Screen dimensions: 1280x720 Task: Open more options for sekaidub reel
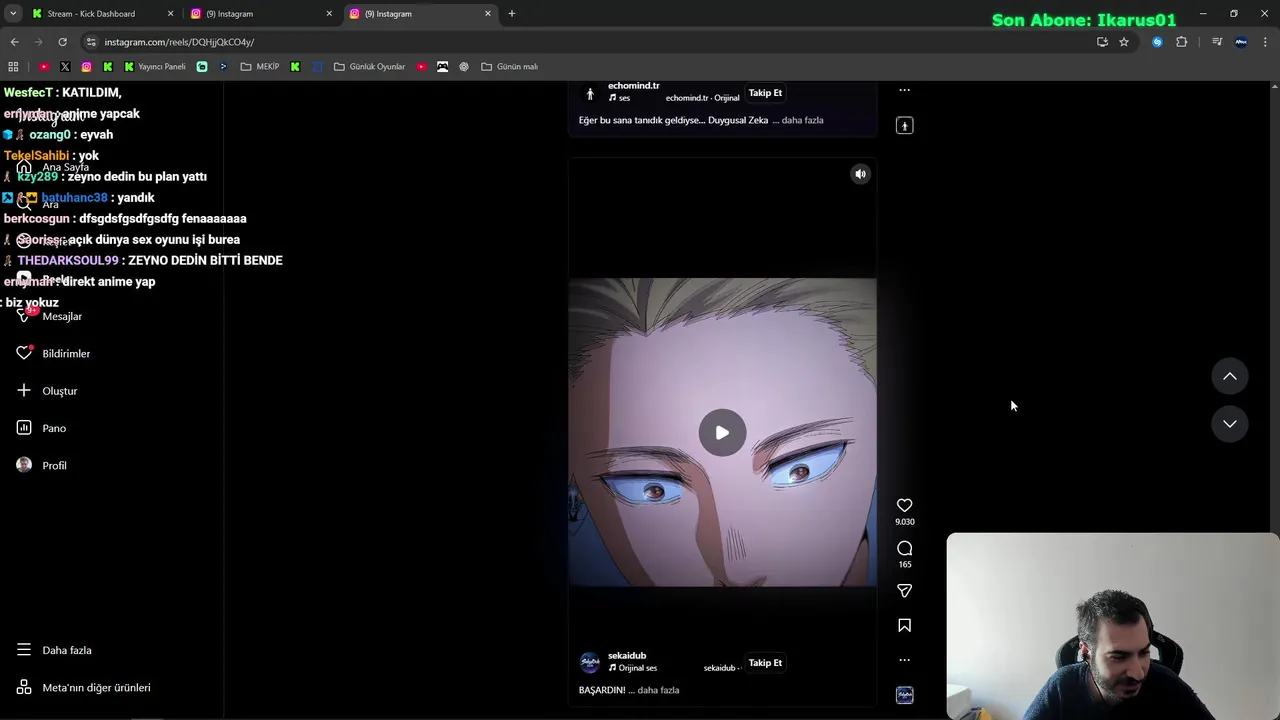[x=904, y=660]
